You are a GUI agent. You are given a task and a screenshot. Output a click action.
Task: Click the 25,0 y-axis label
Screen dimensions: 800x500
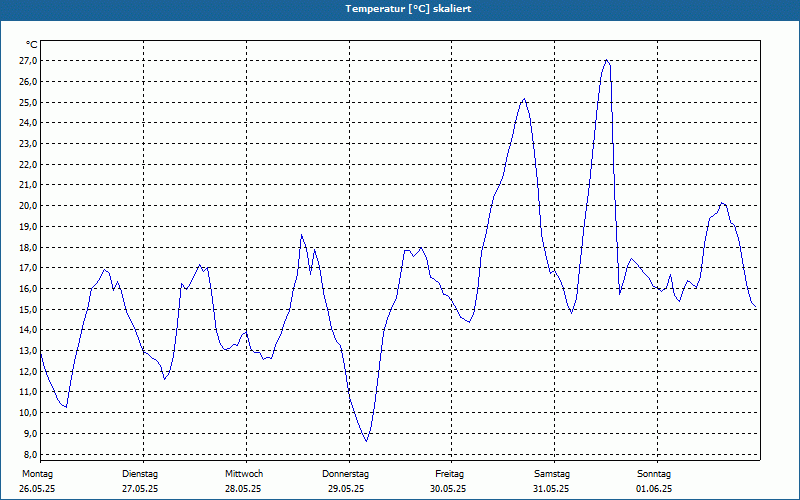[28, 103]
